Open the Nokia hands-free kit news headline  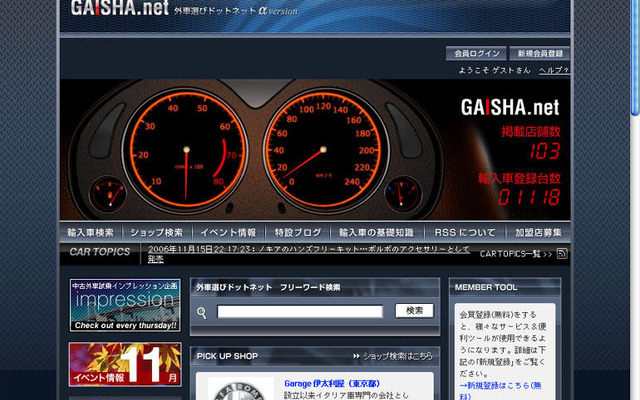309,253
